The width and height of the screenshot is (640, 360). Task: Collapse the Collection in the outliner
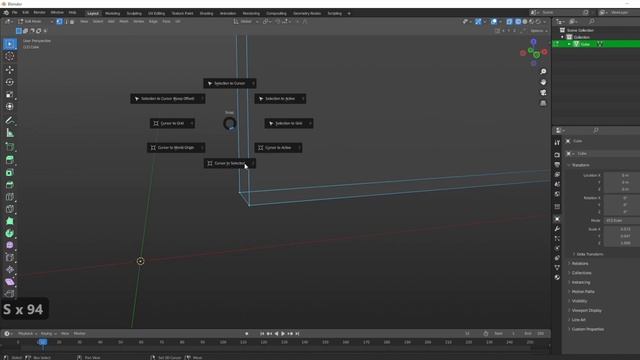point(562,37)
